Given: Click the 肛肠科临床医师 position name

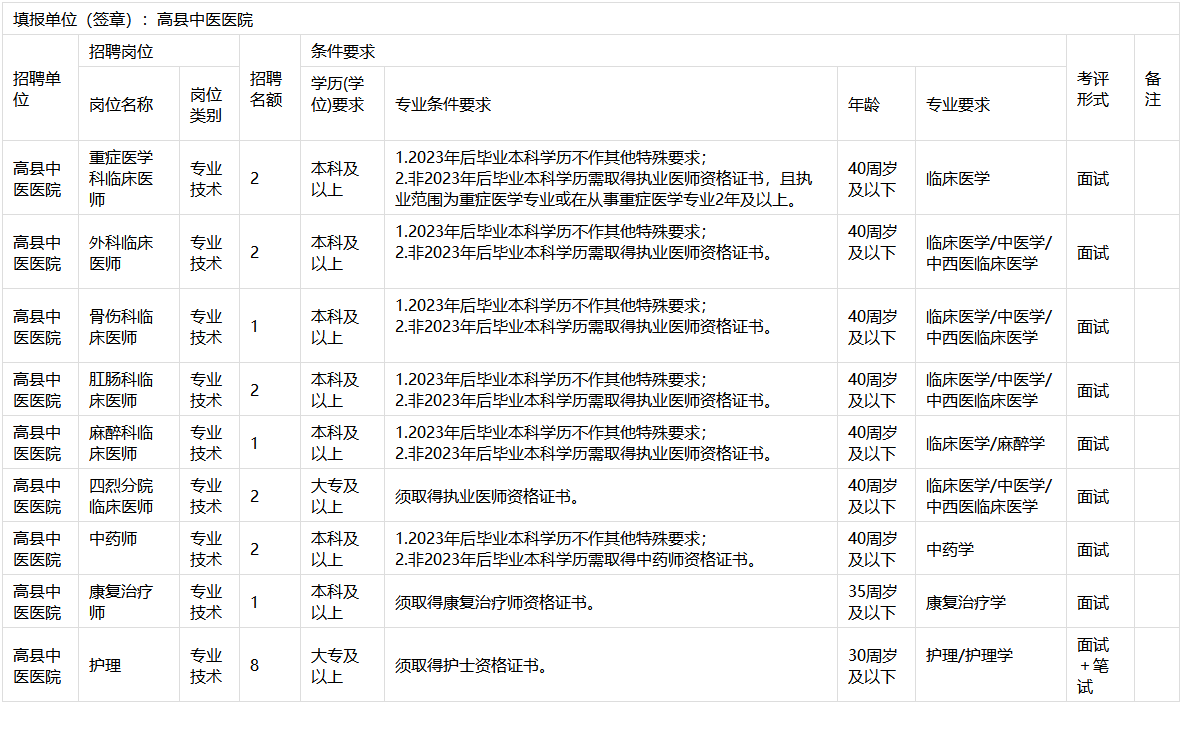Looking at the screenshot, I should coord(122,390).
